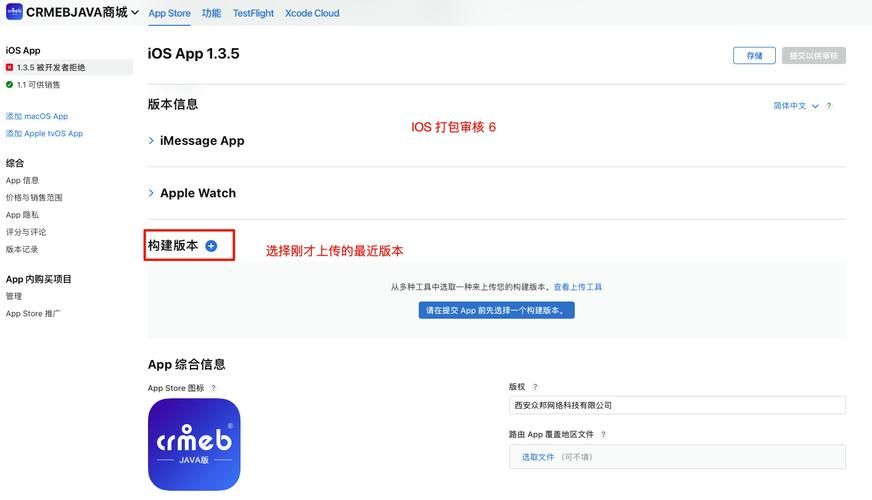Click the 存储 save button
Screen dimensions: 872x500
click(x=754, y=56)
